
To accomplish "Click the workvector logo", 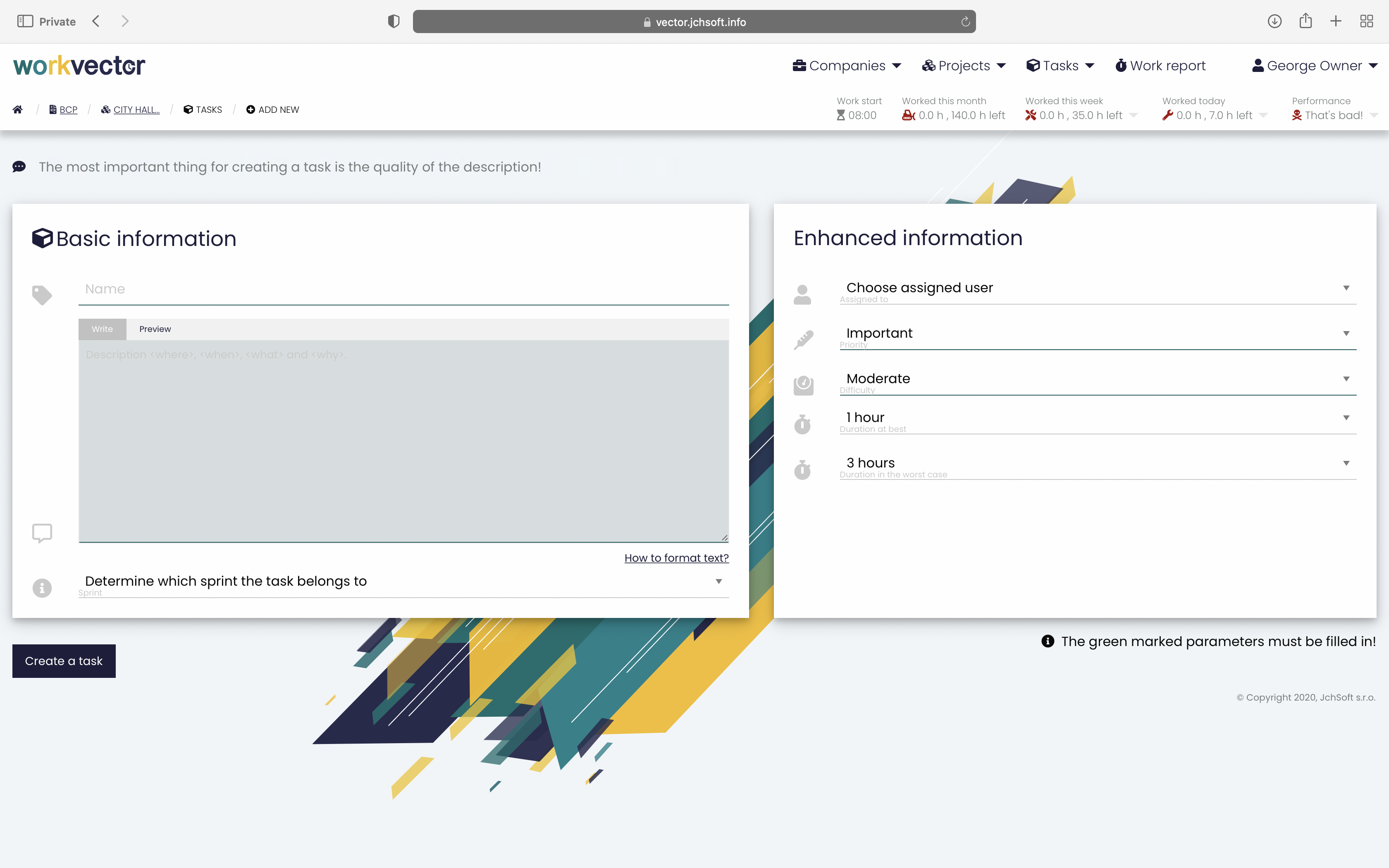I will (x=79, y=65).
